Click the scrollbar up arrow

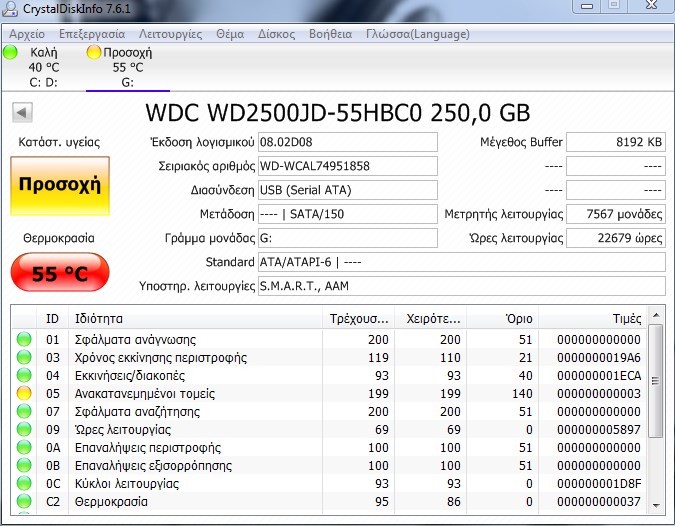click(656, 316)
